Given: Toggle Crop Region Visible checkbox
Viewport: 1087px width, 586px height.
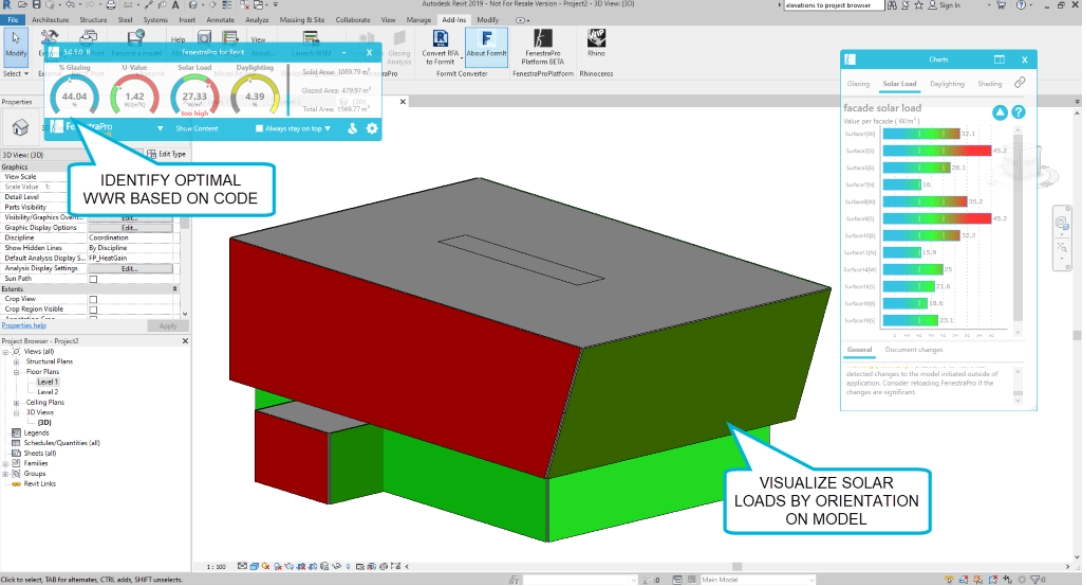Looking at the screenshot, I should (94, 309).
